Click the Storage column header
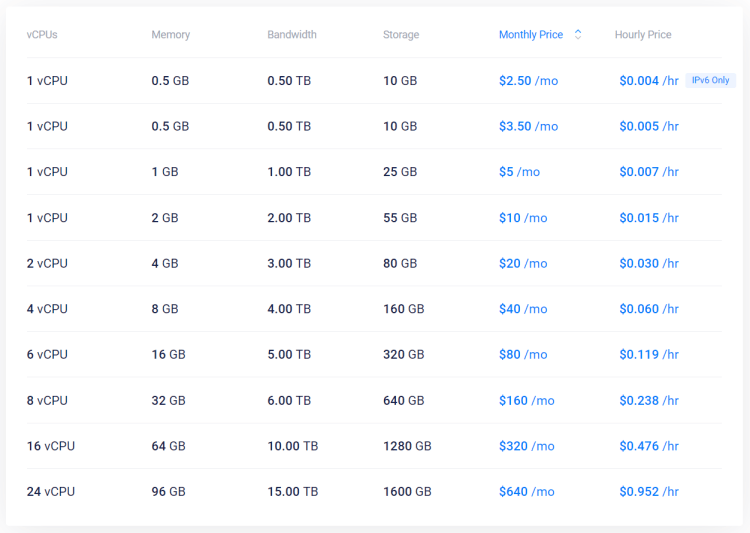 click(x=401, y=34)
